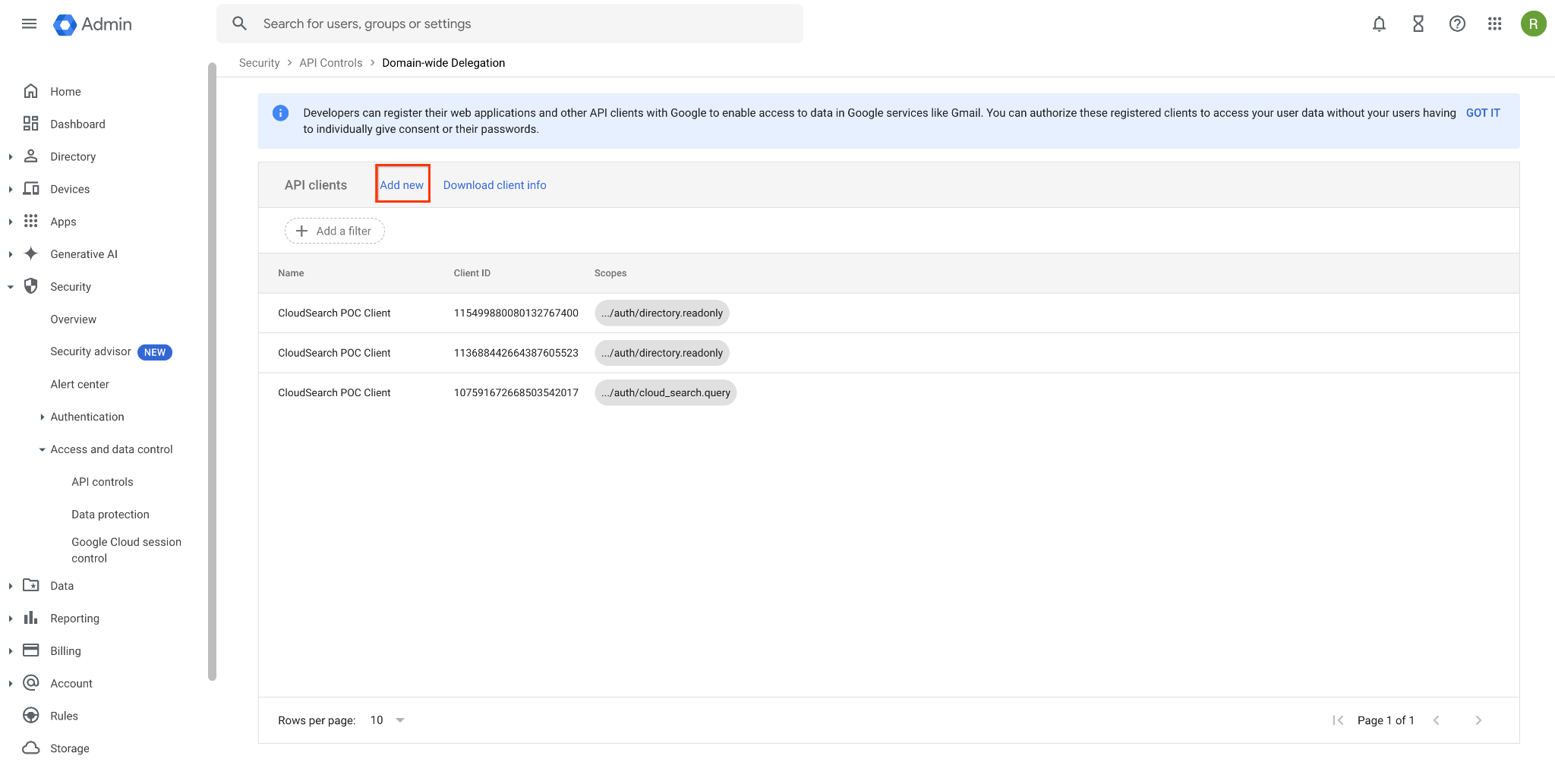Open the pending tasks icon
This screenshot has height=784, width=1555.
tap(1418, 24)
